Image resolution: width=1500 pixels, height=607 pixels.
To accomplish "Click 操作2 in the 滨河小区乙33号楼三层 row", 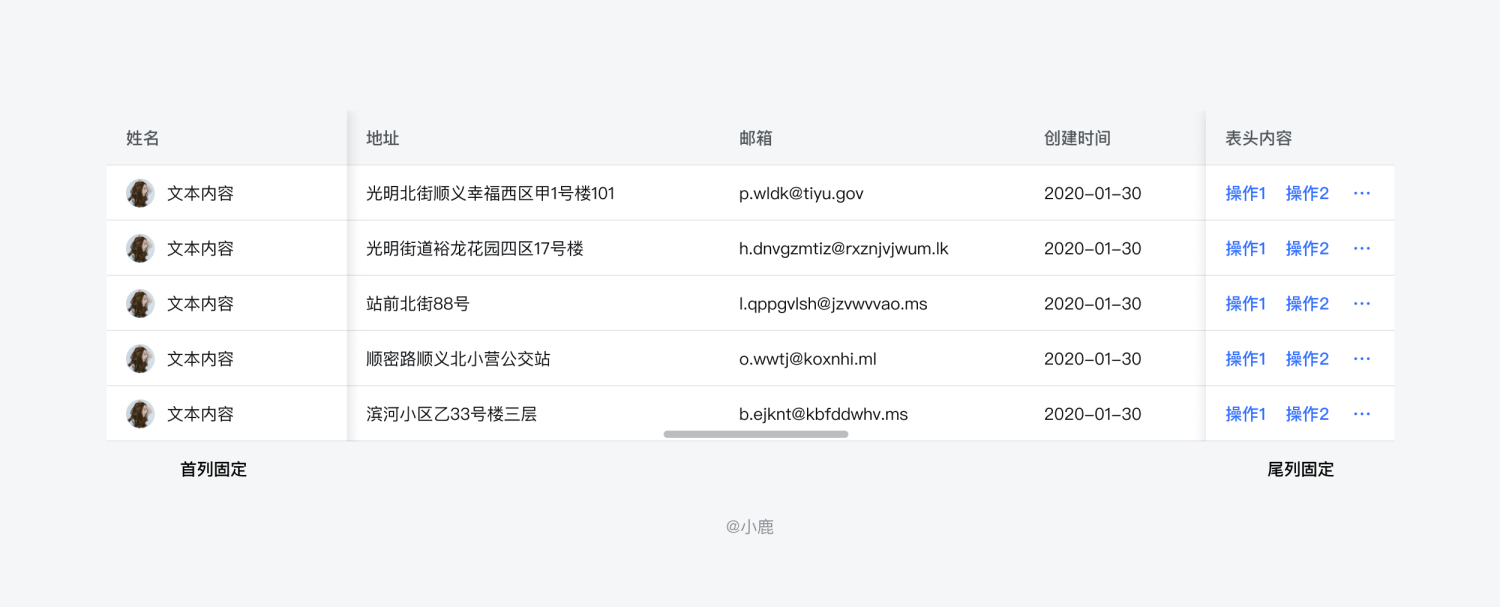I will (1307, 413).
